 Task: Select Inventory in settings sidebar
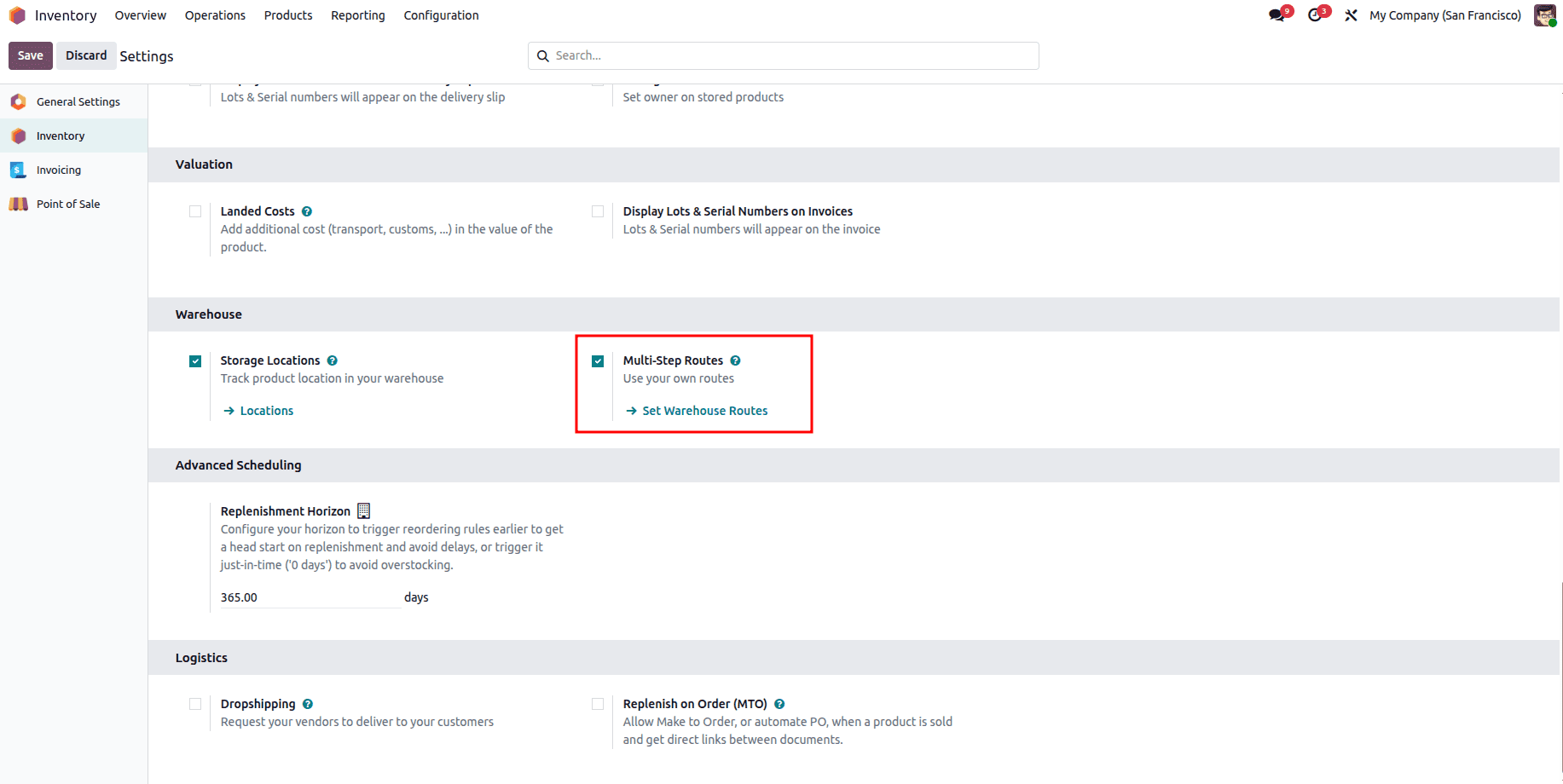point(73,135)
